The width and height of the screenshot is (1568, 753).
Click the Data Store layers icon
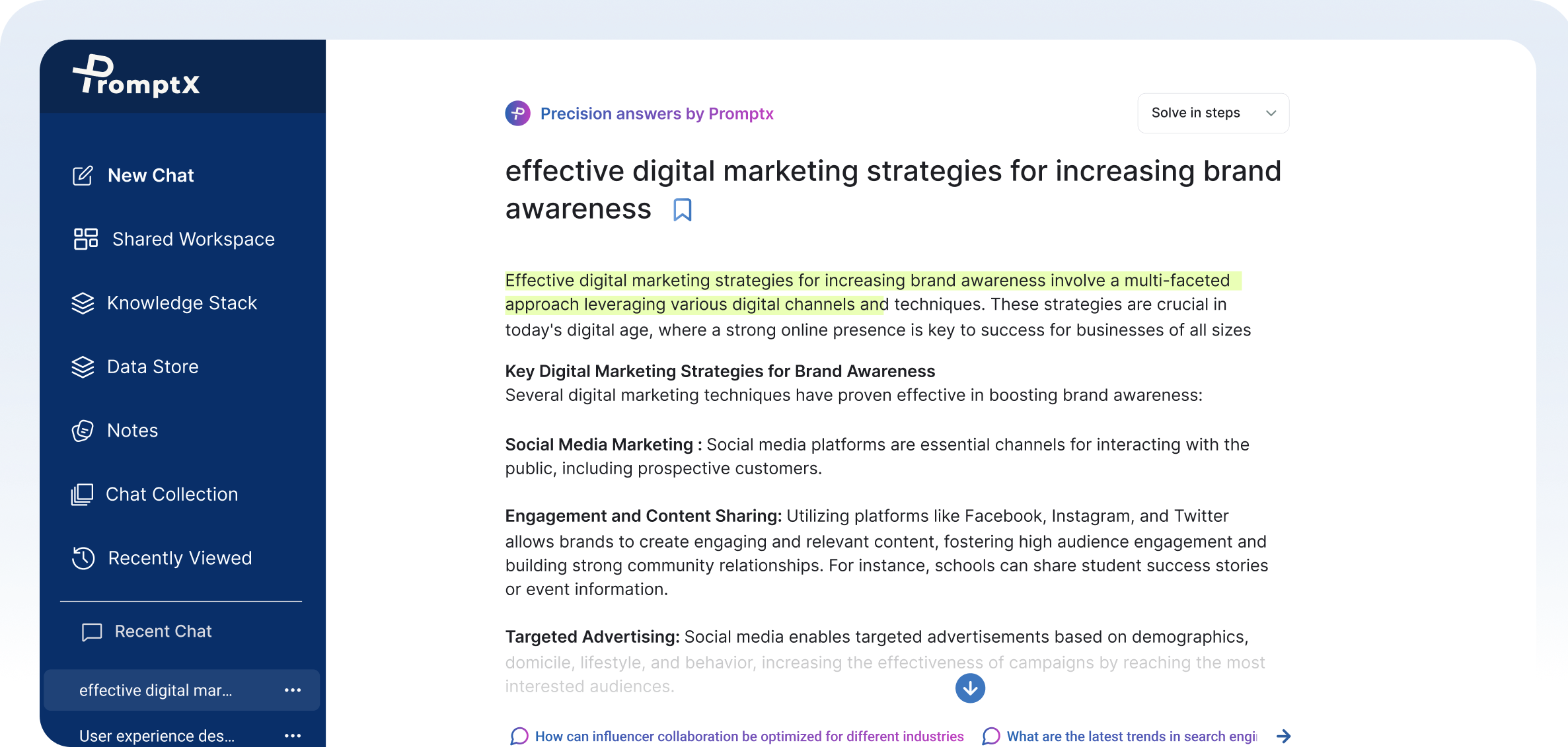coord(83,367)
